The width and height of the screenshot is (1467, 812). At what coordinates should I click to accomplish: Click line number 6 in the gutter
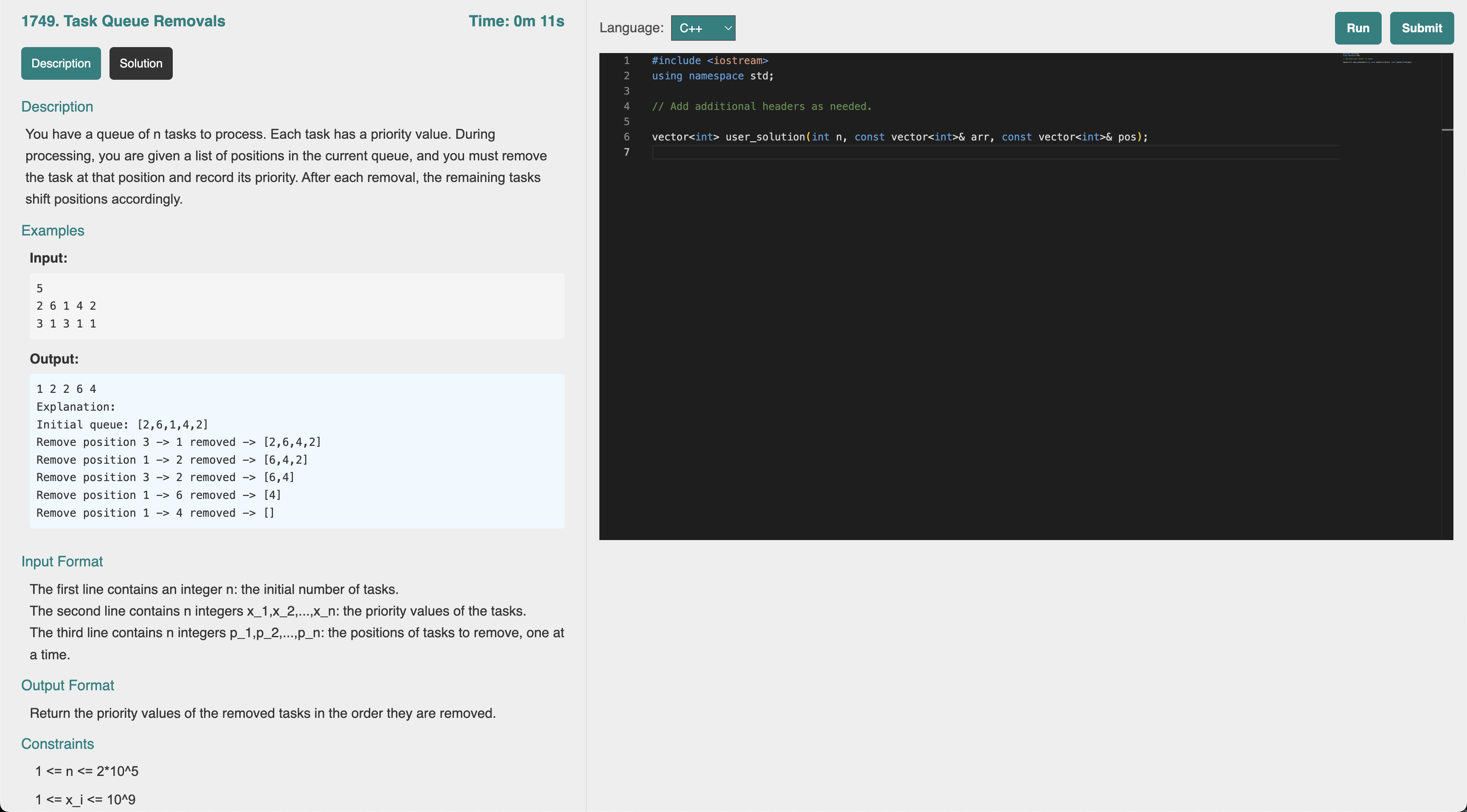click(627, 137)
